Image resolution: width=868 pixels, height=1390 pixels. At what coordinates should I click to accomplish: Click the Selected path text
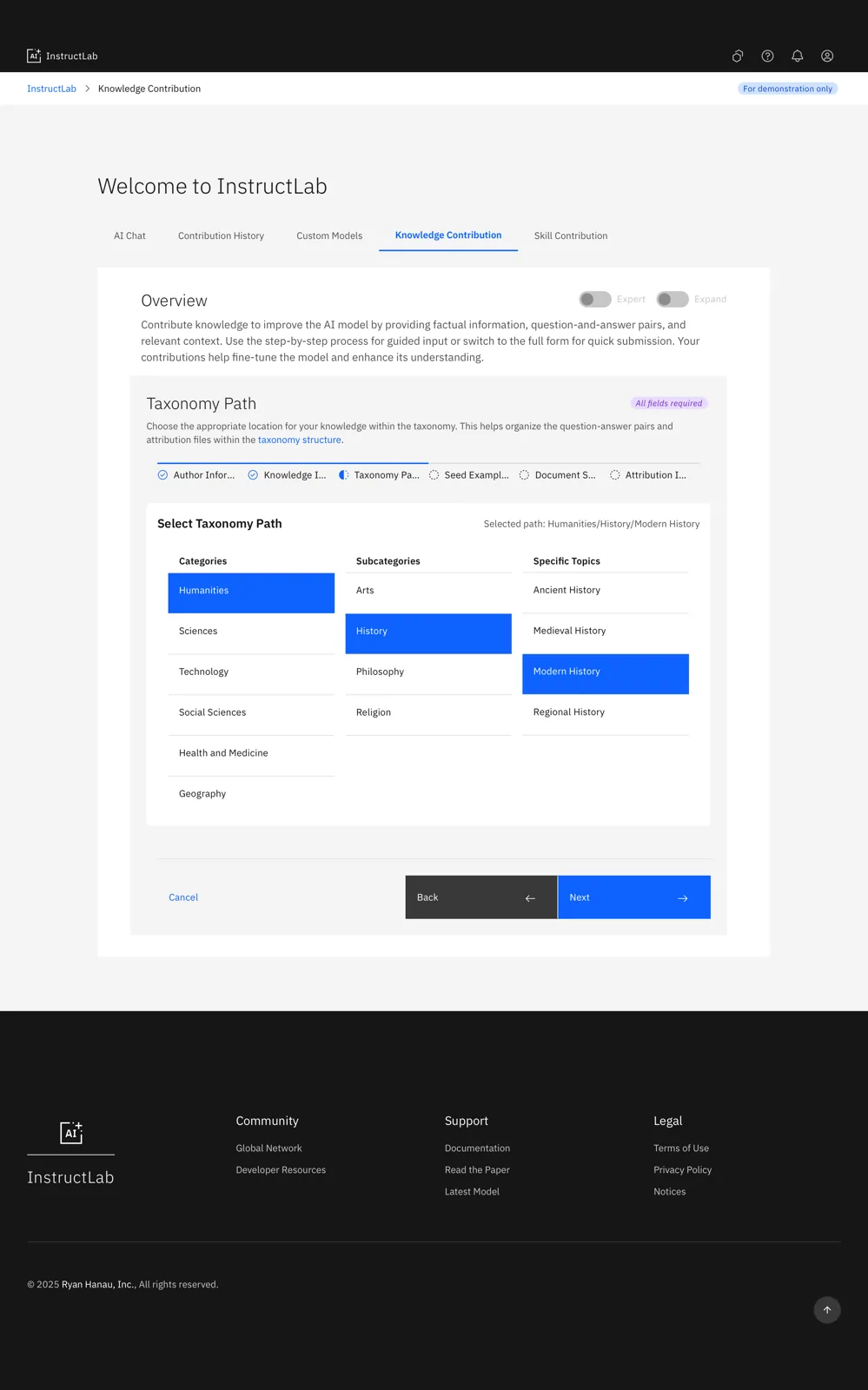[x=591, y=524]
